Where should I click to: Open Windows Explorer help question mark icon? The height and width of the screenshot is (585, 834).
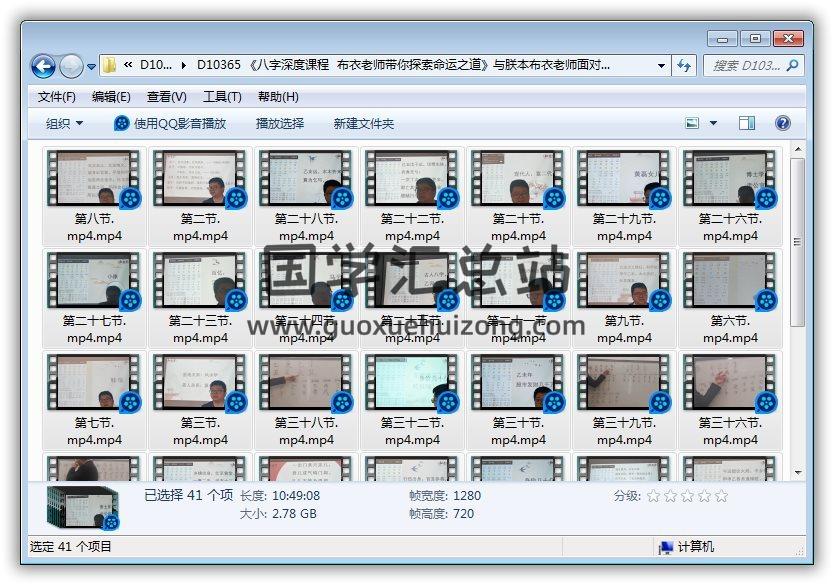(x=782, y=123)
